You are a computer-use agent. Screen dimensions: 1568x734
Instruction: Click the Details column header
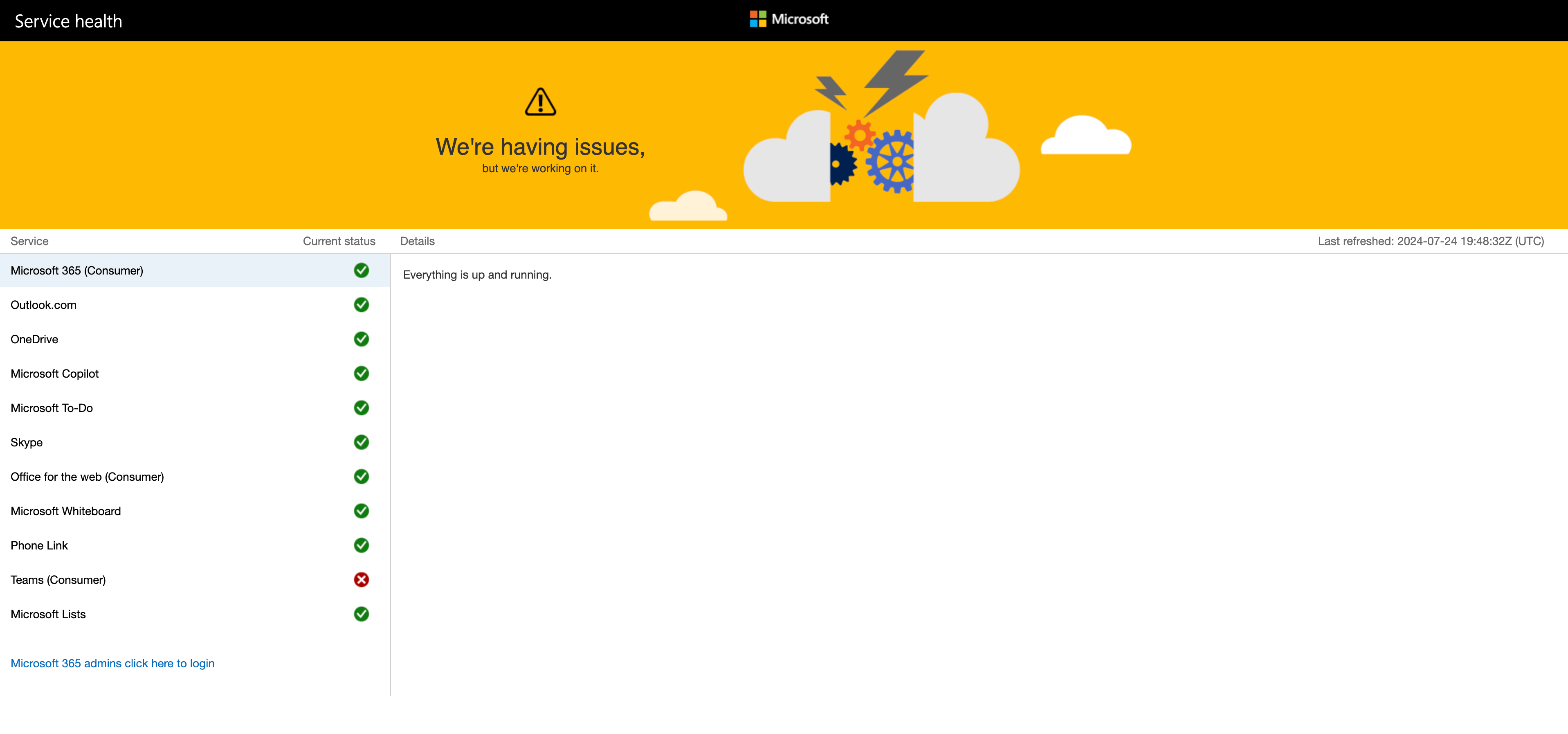(417, 241)
